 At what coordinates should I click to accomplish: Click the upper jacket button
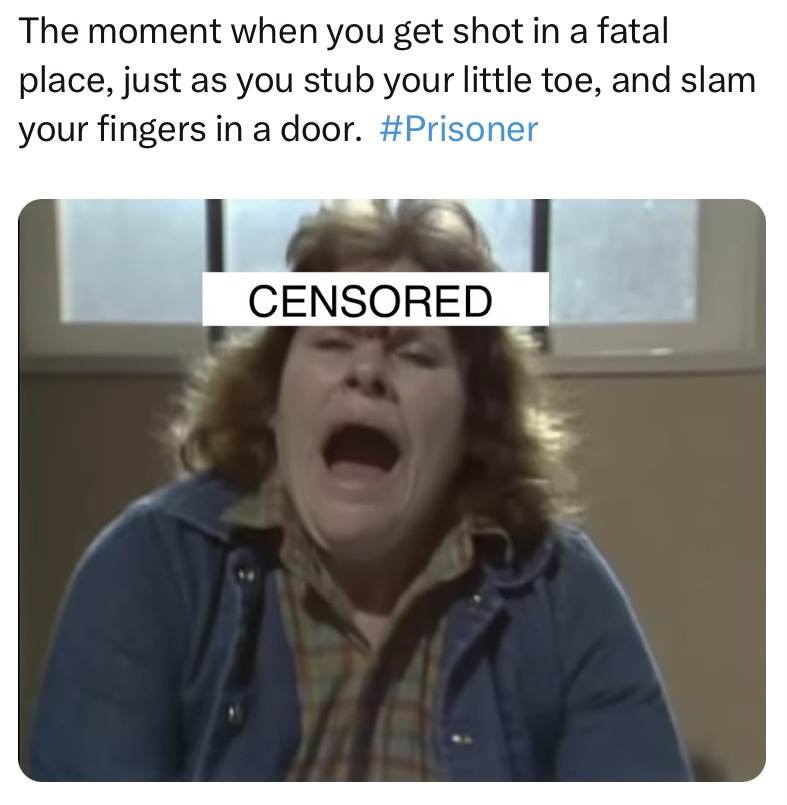point(241,573)
